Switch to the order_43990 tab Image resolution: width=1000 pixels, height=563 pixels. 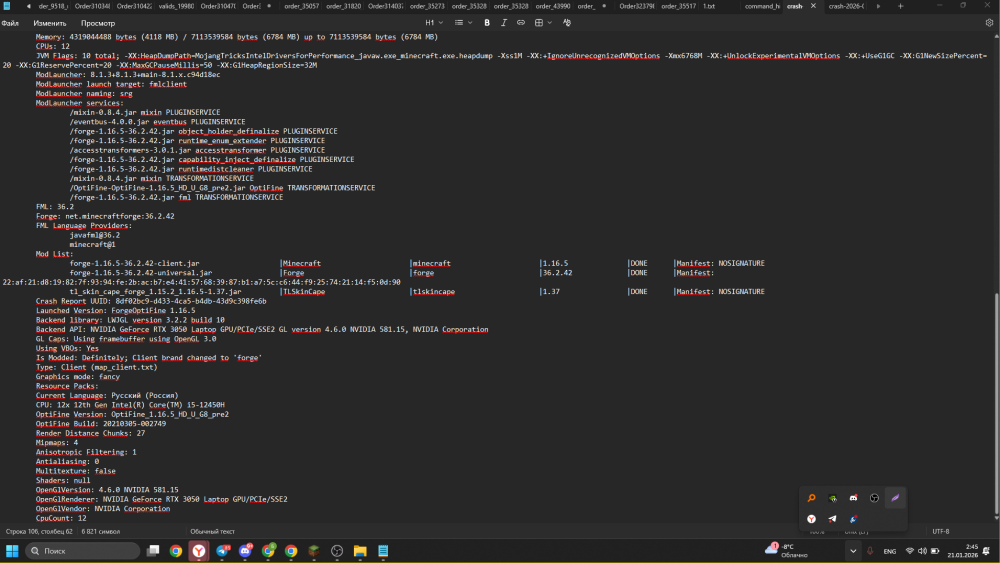(x=552, y=6)
